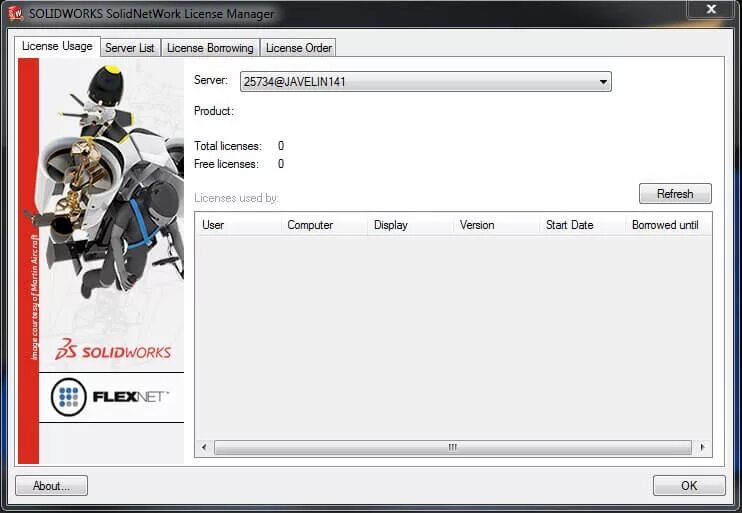
Task: Click the Refresh button
Action: pos(675,194)
